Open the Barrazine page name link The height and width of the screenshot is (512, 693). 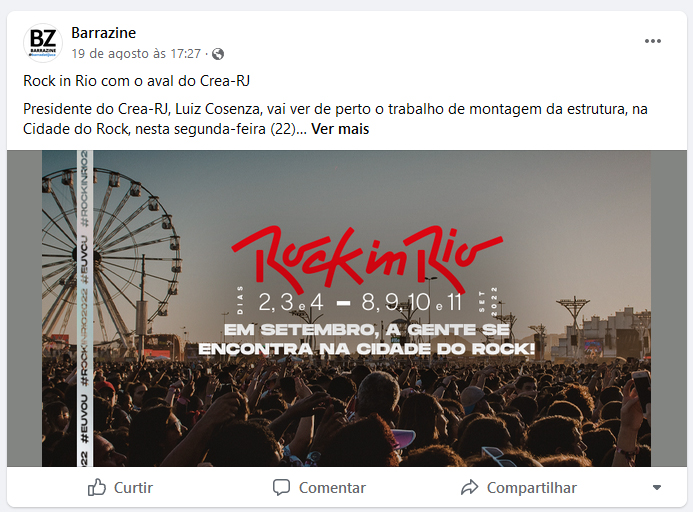coord(103,33)
